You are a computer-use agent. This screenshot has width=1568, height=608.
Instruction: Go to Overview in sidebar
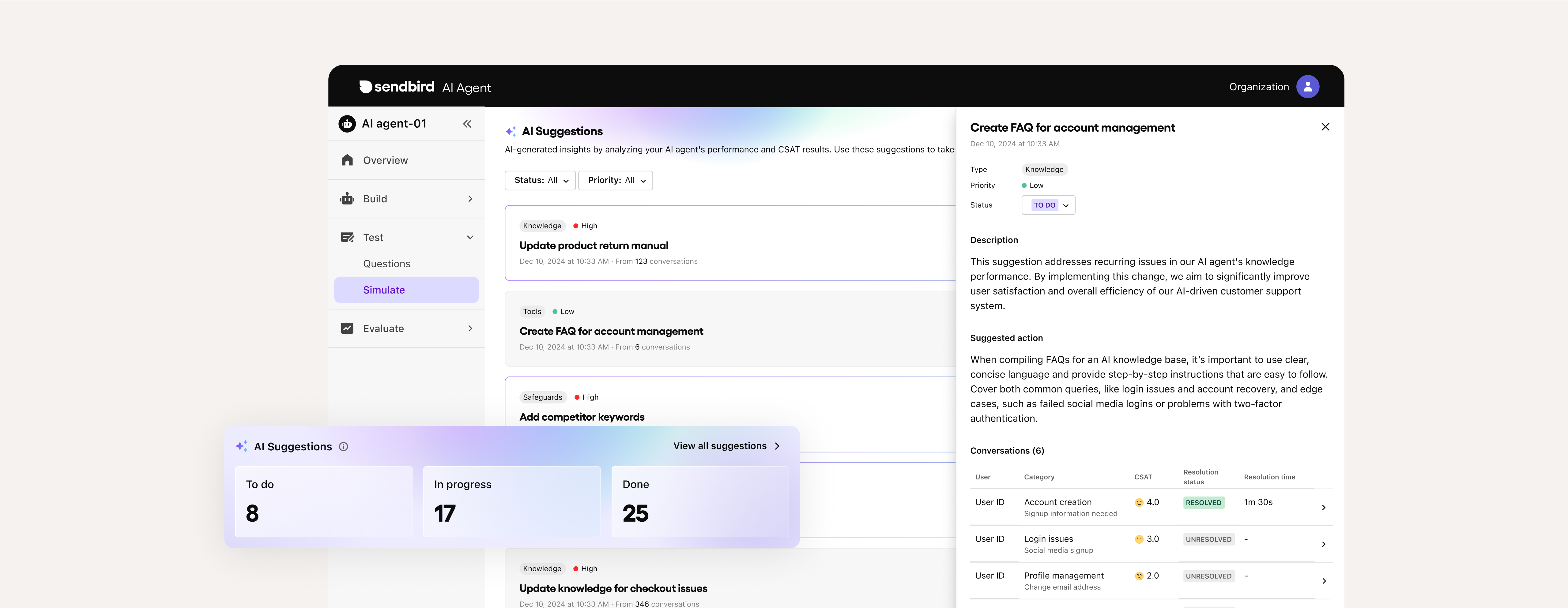(x=406, y=160)
